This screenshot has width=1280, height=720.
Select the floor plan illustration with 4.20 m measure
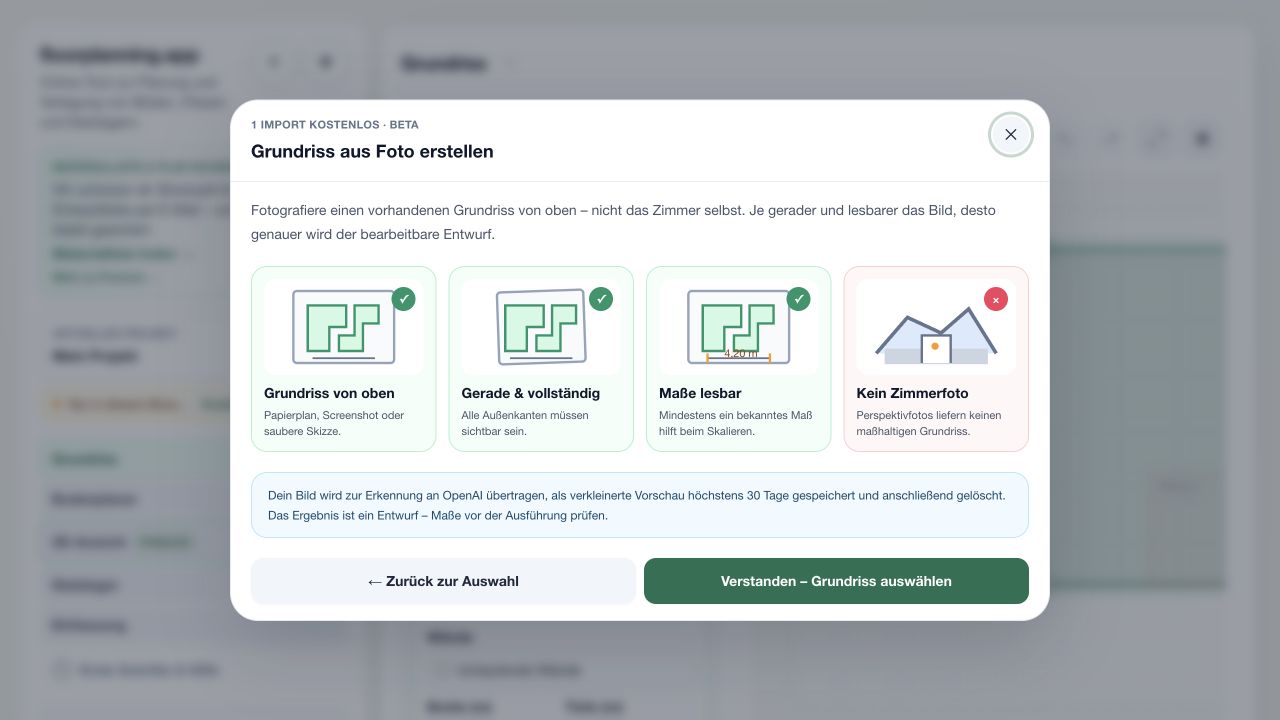738,327
